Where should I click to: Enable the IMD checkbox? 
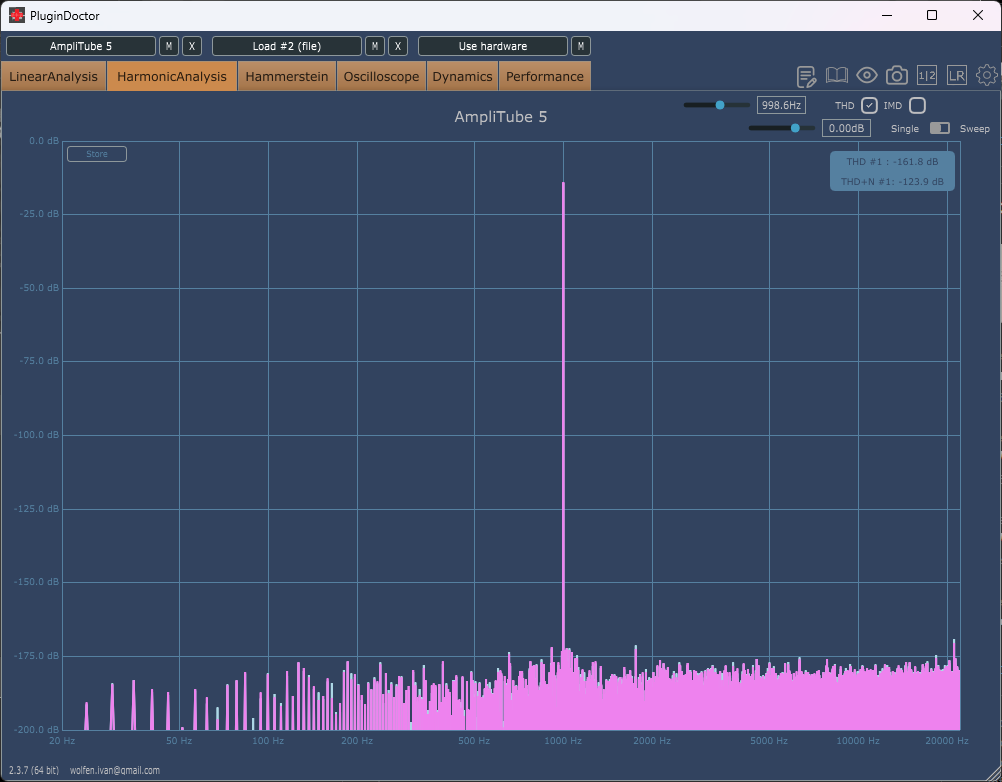pos(917,105)
